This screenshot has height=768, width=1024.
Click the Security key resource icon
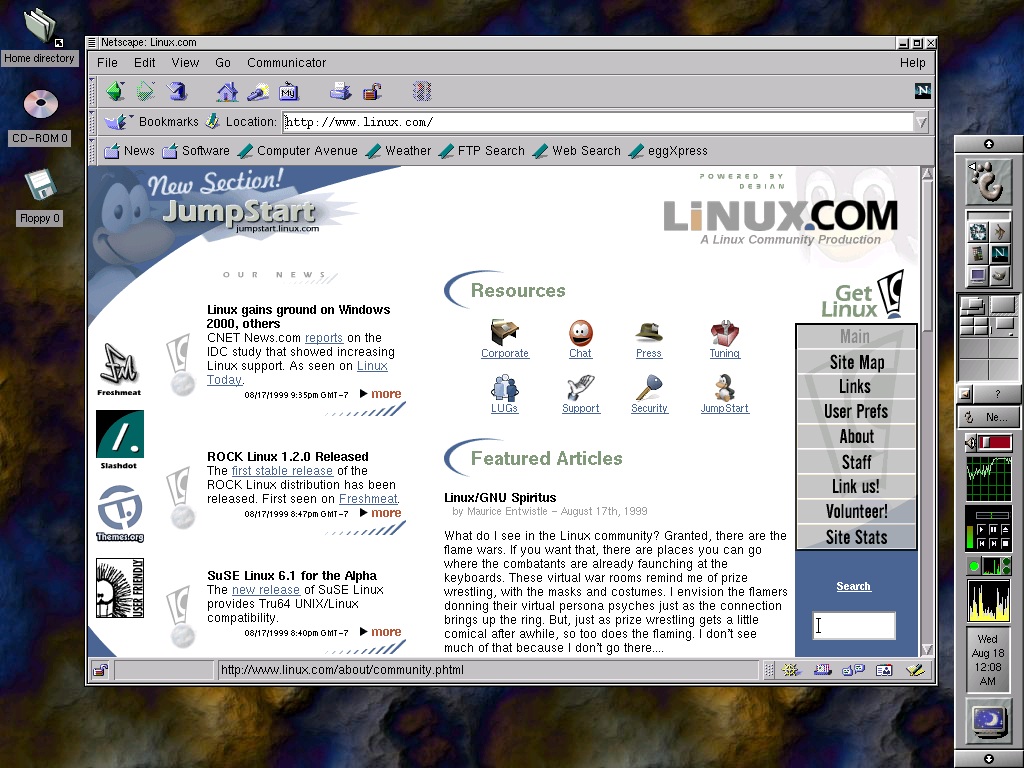coord(649,388)
